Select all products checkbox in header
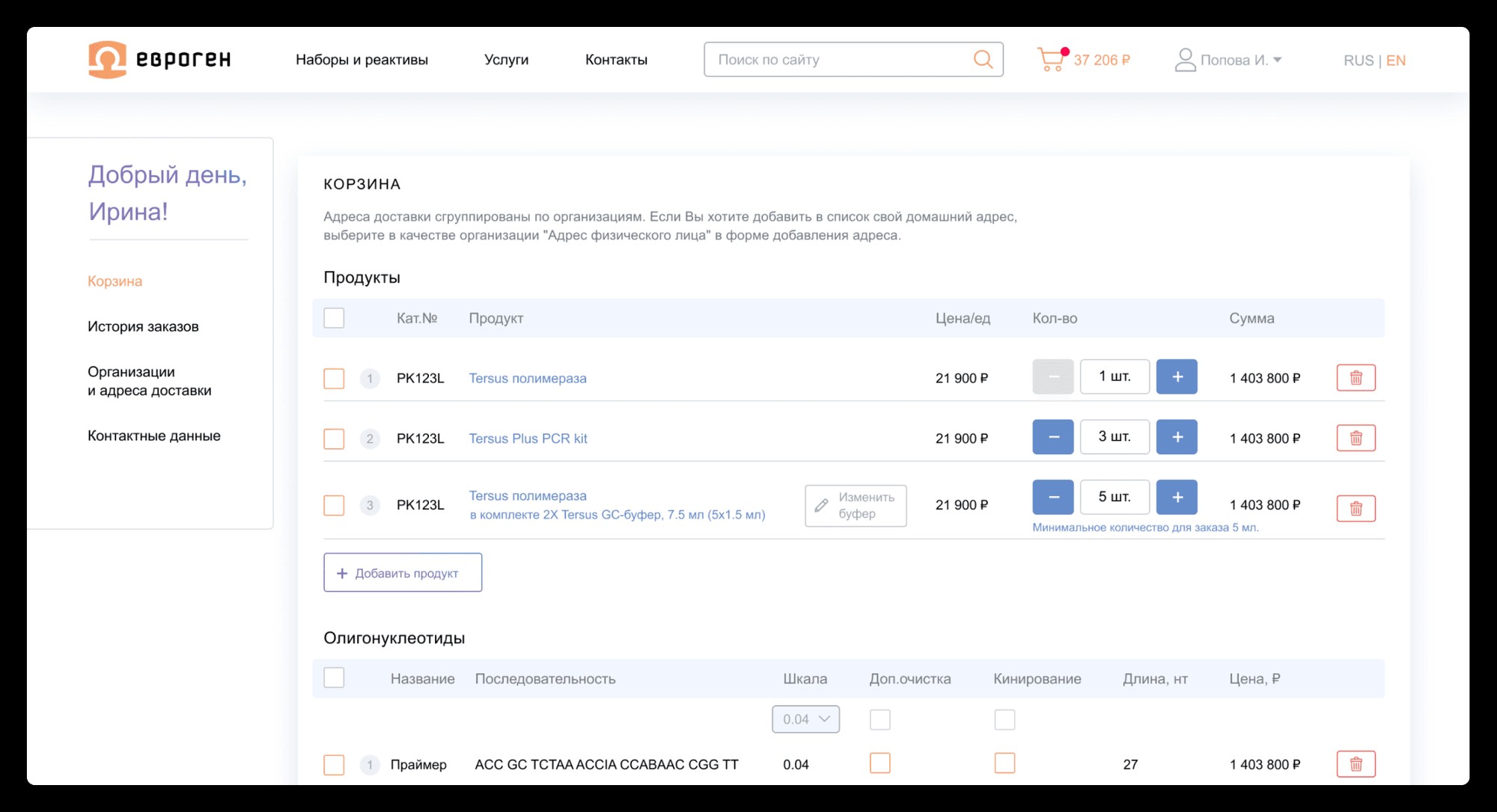 point(334,318)
